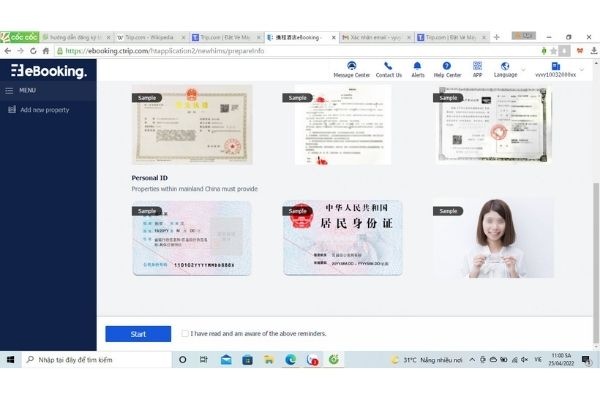600x400 pixels.
Task: Click the page vertical scrollbar
Action: tap(596, 263)
